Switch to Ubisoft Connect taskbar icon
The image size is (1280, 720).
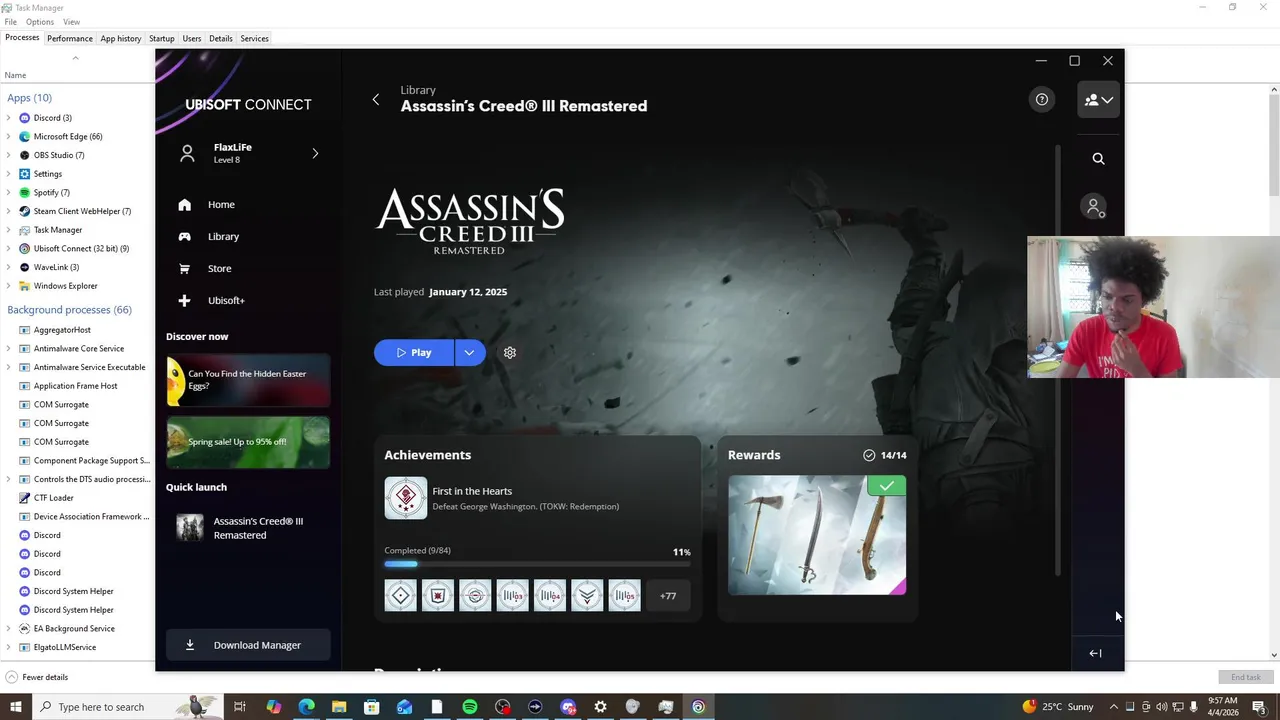click(x=698, y=707)
